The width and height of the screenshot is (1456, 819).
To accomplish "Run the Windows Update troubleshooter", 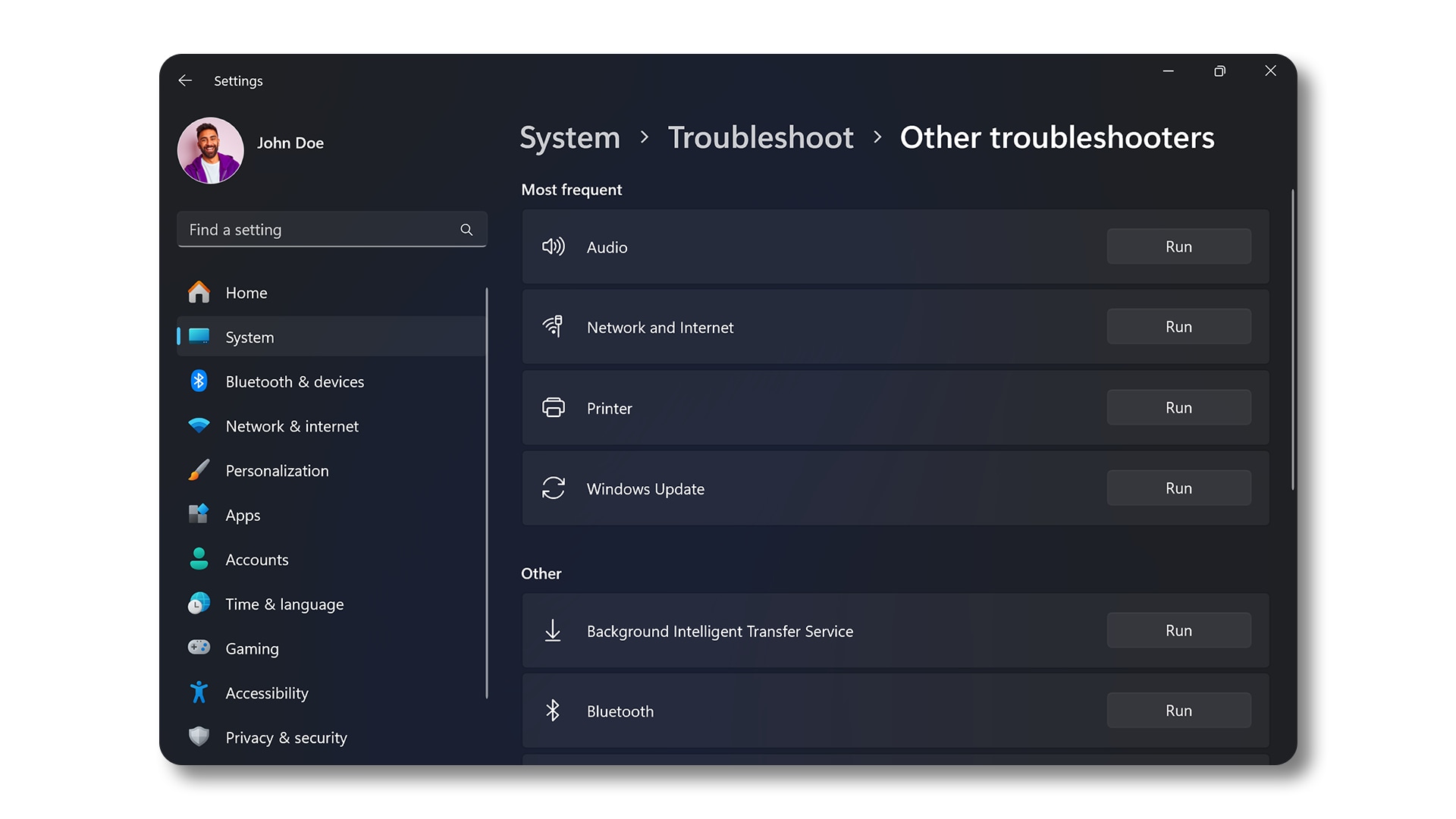I will 1179,488.
